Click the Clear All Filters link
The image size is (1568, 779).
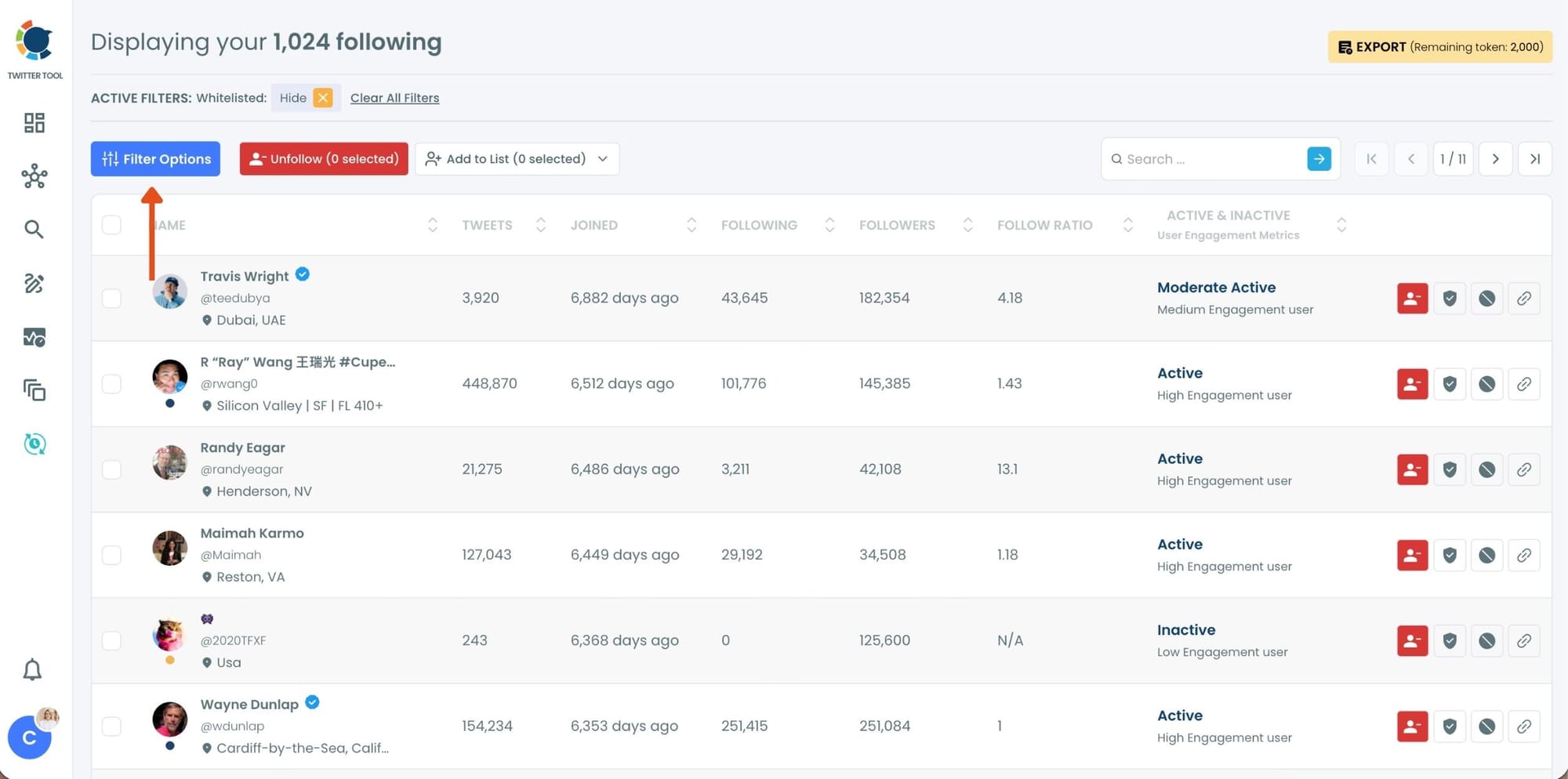tap(394, 97)
